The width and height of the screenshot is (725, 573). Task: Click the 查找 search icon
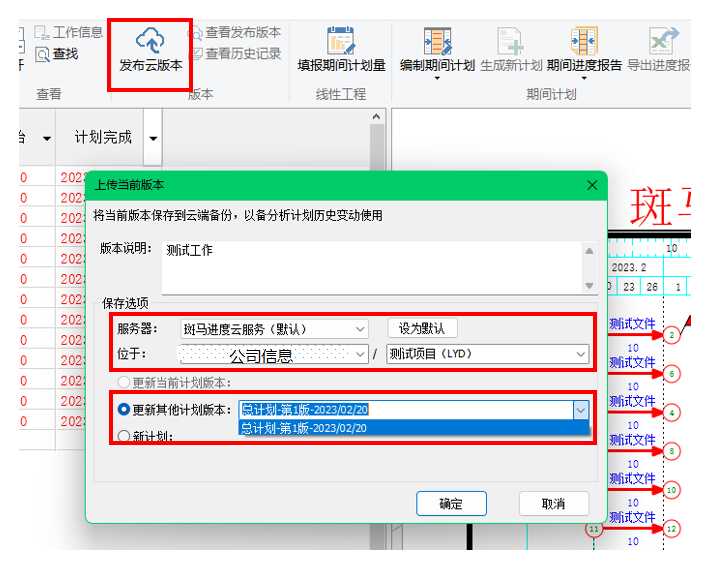tap(43, 54)
